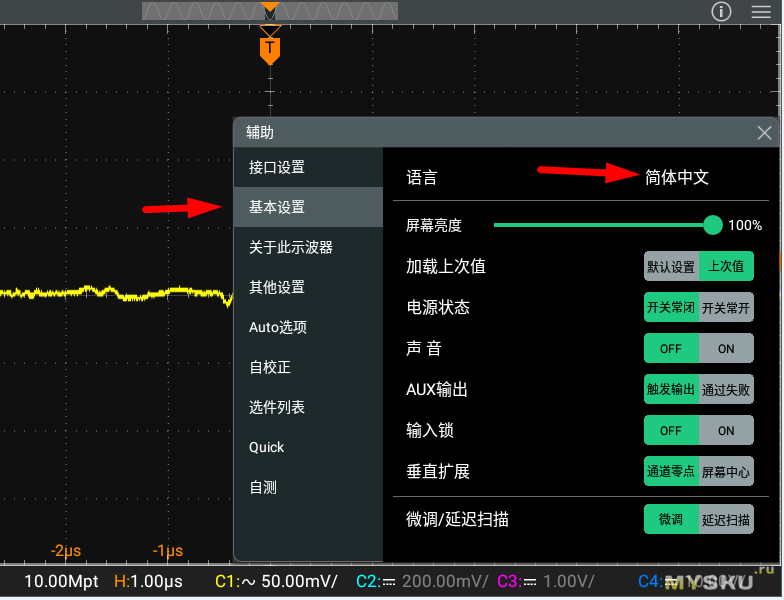Click the waveform overview bar at top
Image resolution: width=784 pixels, height=600 pixels.
pyautogui.click(x=269, y=11)
